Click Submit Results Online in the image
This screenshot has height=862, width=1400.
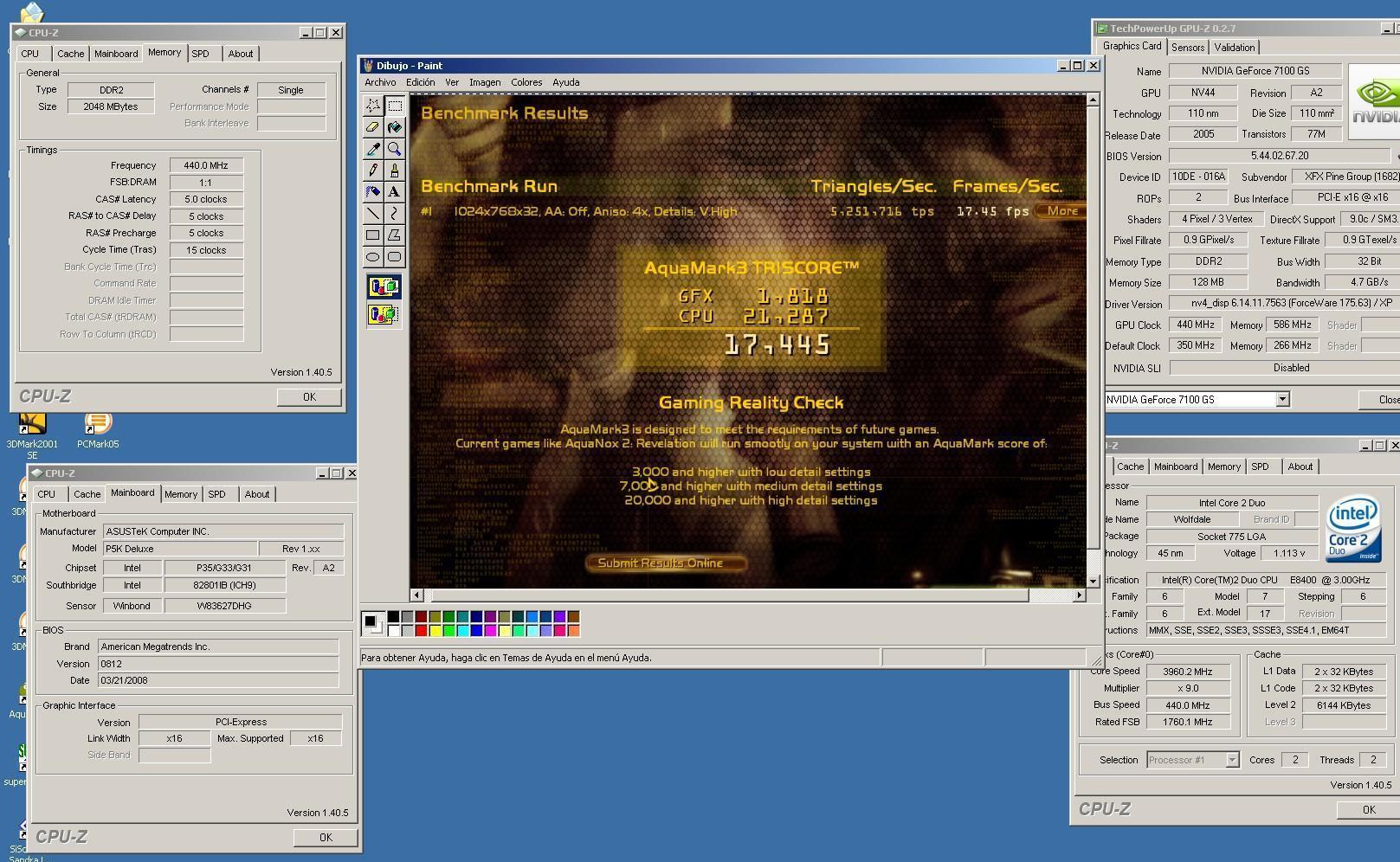667,563
